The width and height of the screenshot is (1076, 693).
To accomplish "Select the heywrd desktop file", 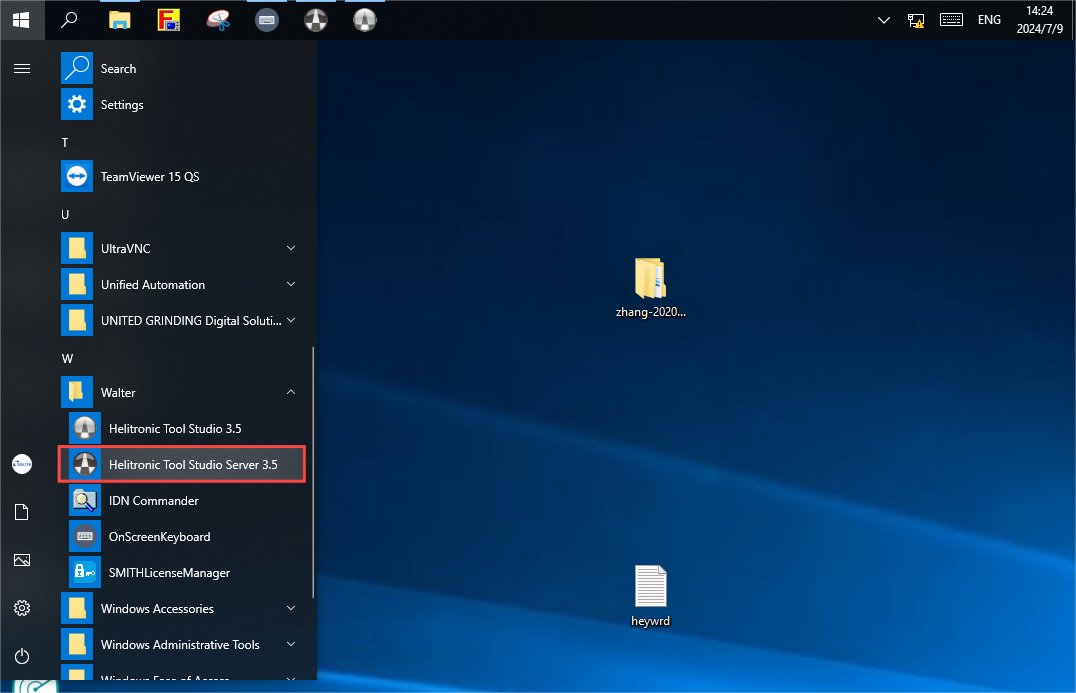I will [650, 596].
